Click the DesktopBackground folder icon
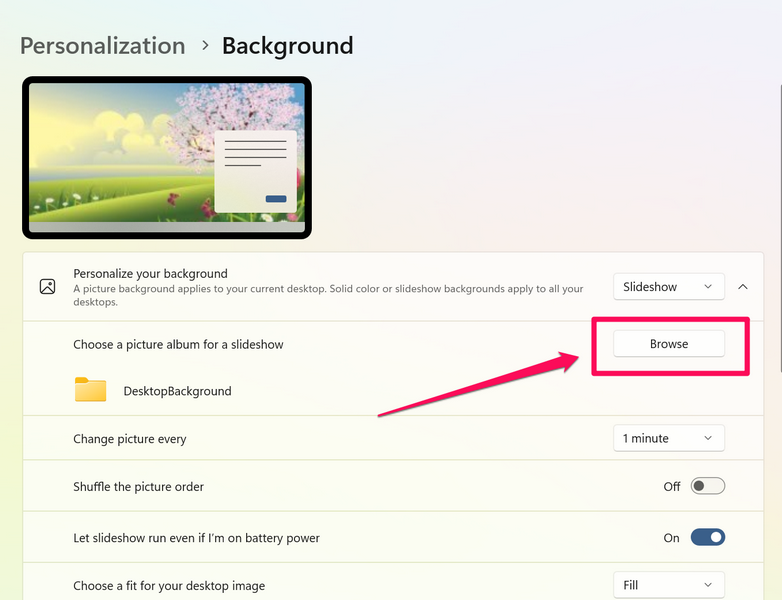Screen dimensions: 782x600 pyautogui.click(x=90, y=390)
